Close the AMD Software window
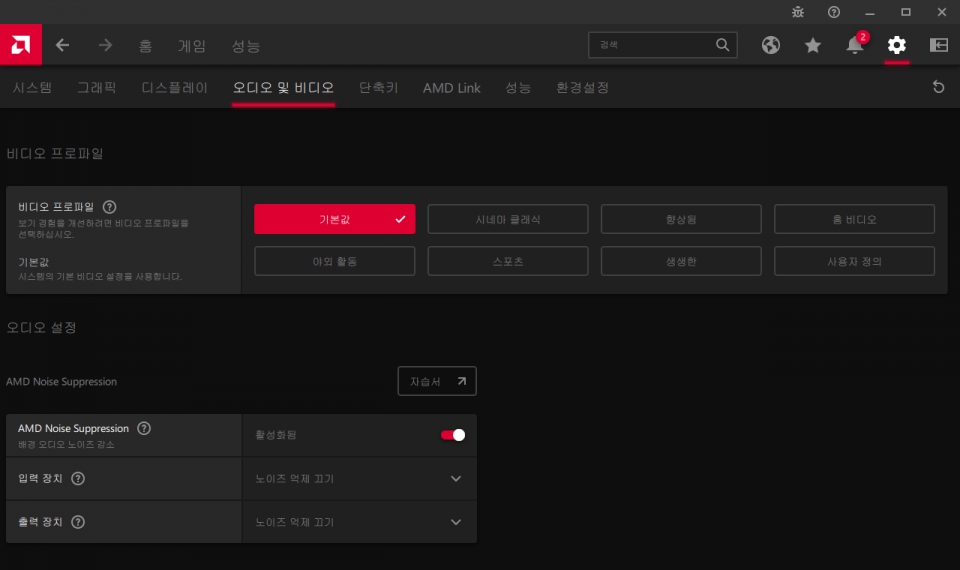The height and width of the screenshot is (570, 960). (x=942, y=12)
